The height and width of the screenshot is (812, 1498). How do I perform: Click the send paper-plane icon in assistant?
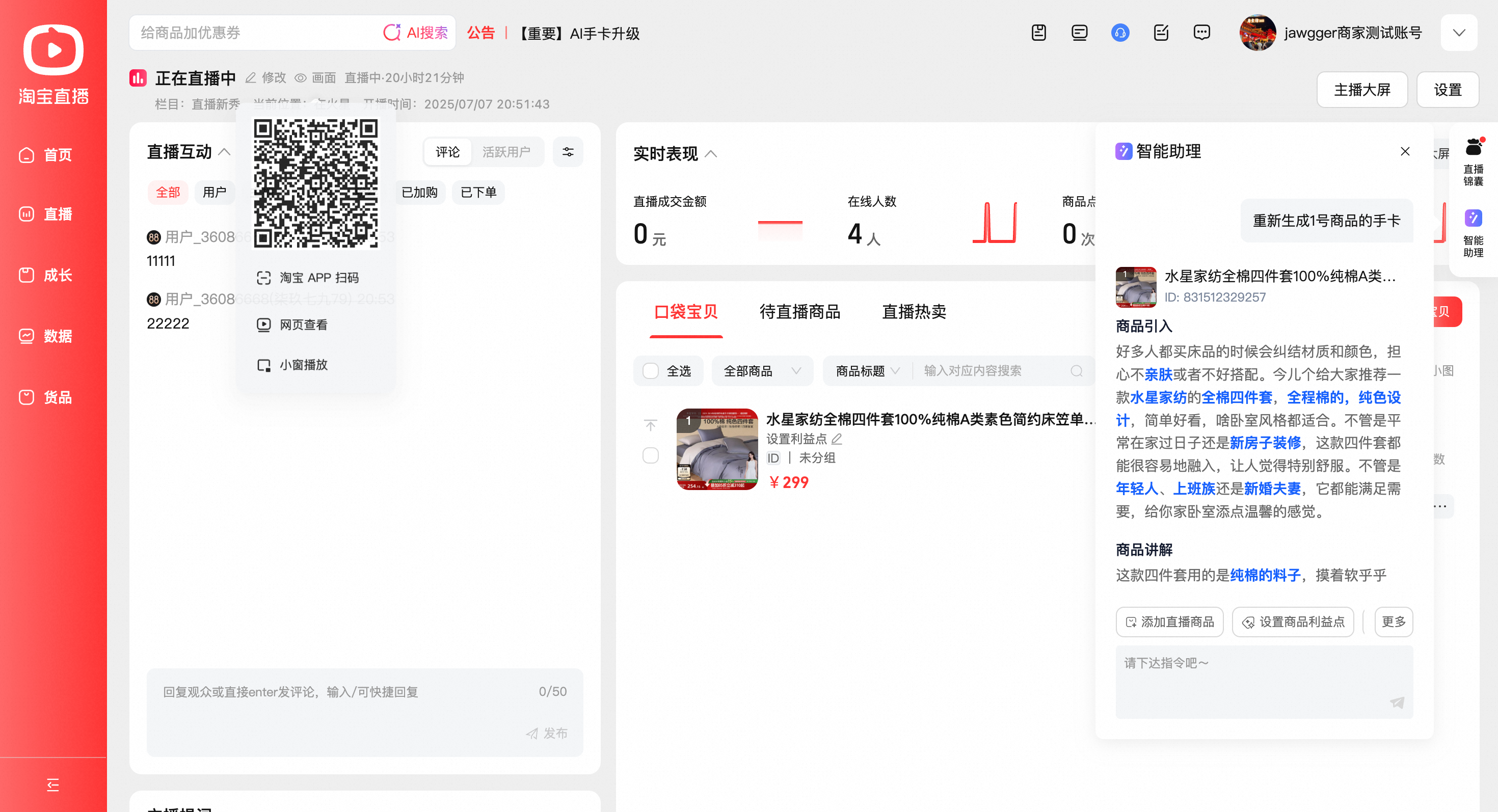[1397, 702]
